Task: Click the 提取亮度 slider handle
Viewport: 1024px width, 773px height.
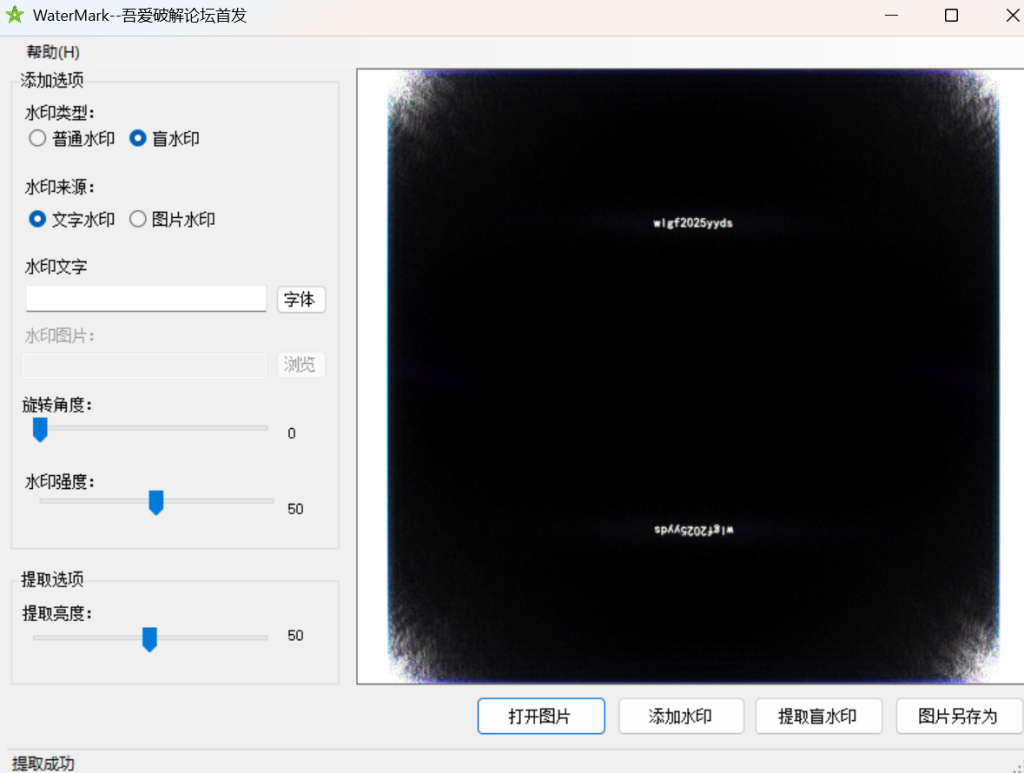Action: (x=150, y=639)
